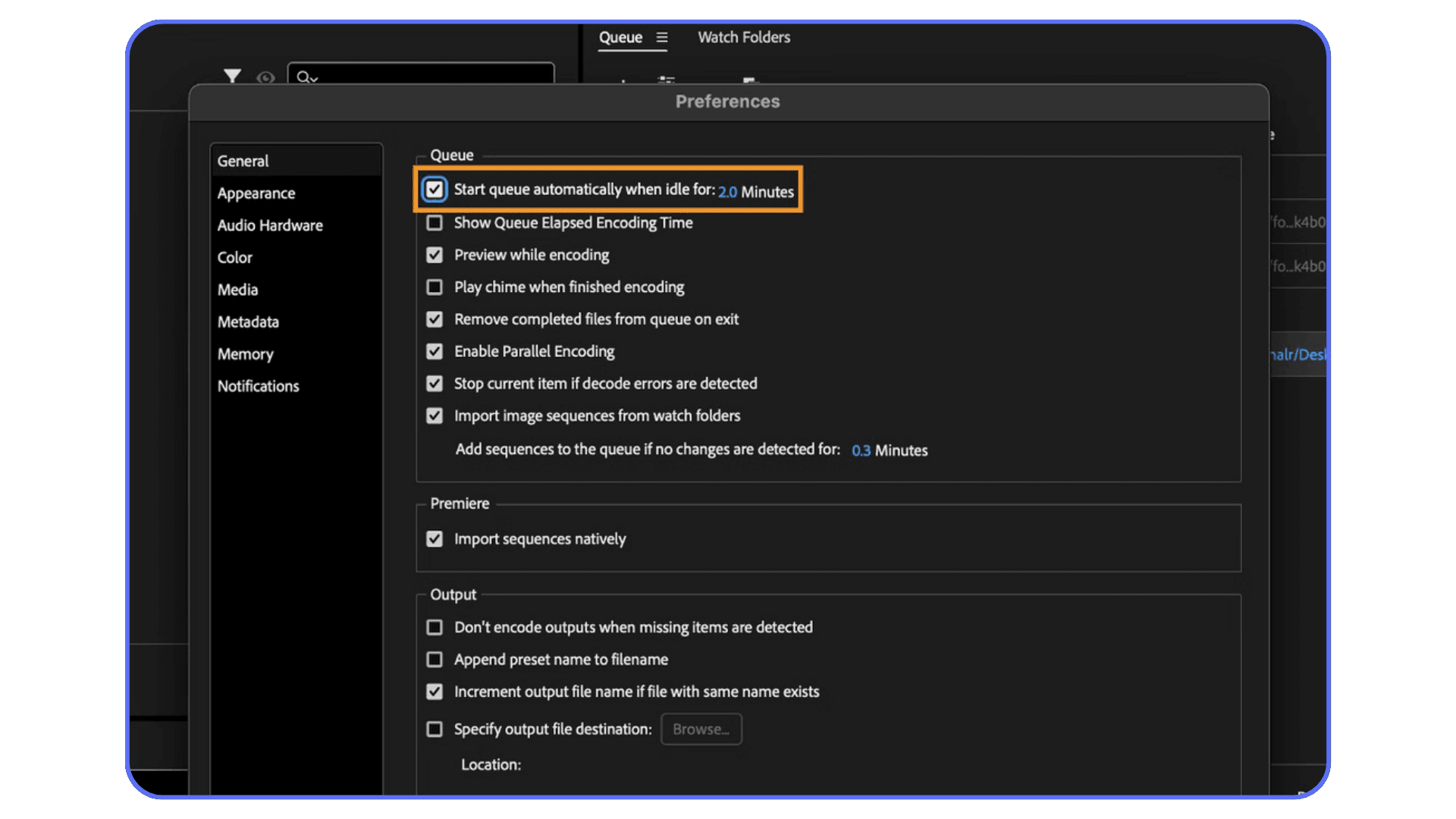Image resolution: width=1456 pixels, height=819 pixels.
Task: Uncheck Import sequences natively
Action: [435, 538]
